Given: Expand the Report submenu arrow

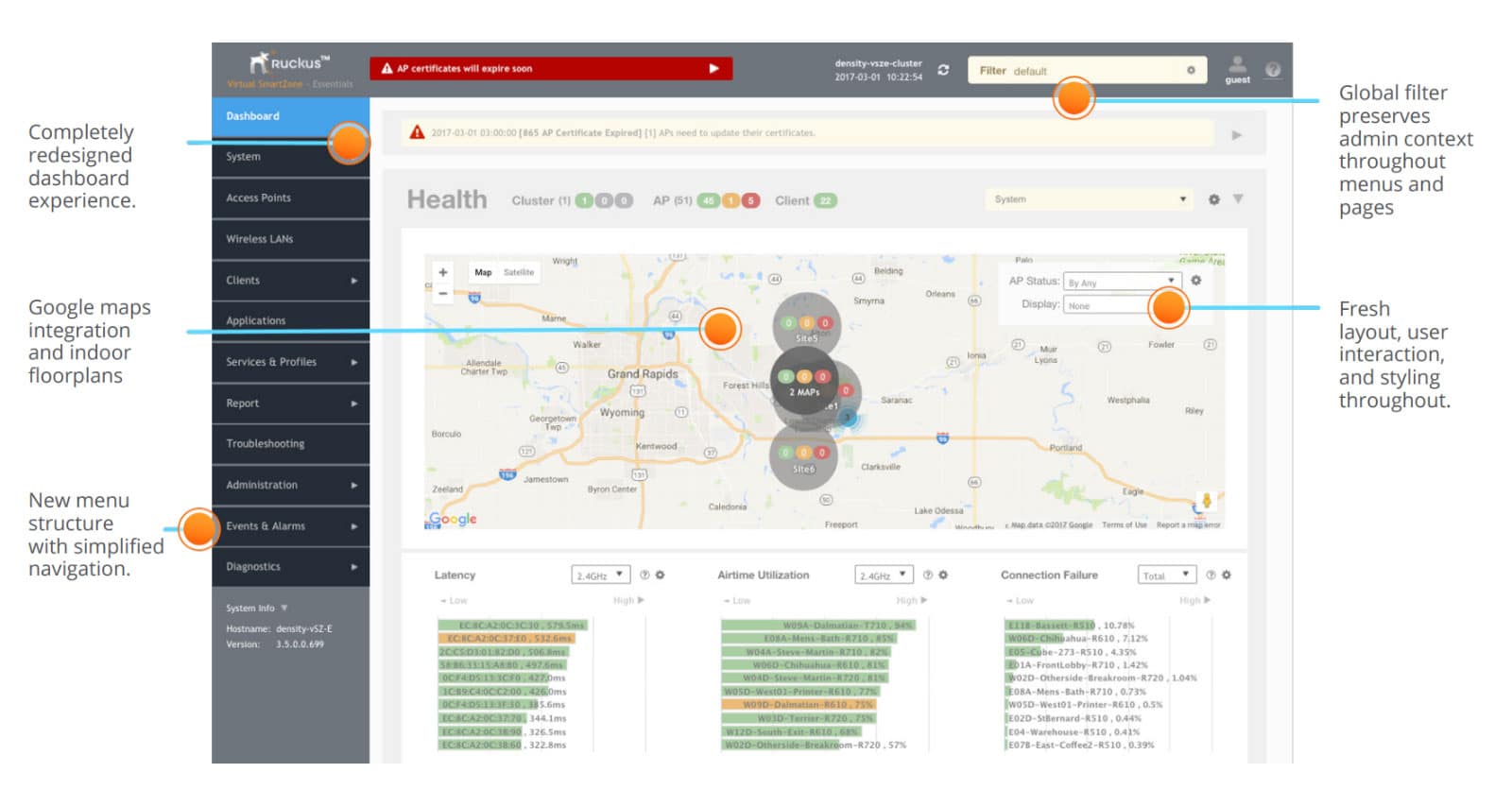Looking at the screenshot, I should point(354,403).
